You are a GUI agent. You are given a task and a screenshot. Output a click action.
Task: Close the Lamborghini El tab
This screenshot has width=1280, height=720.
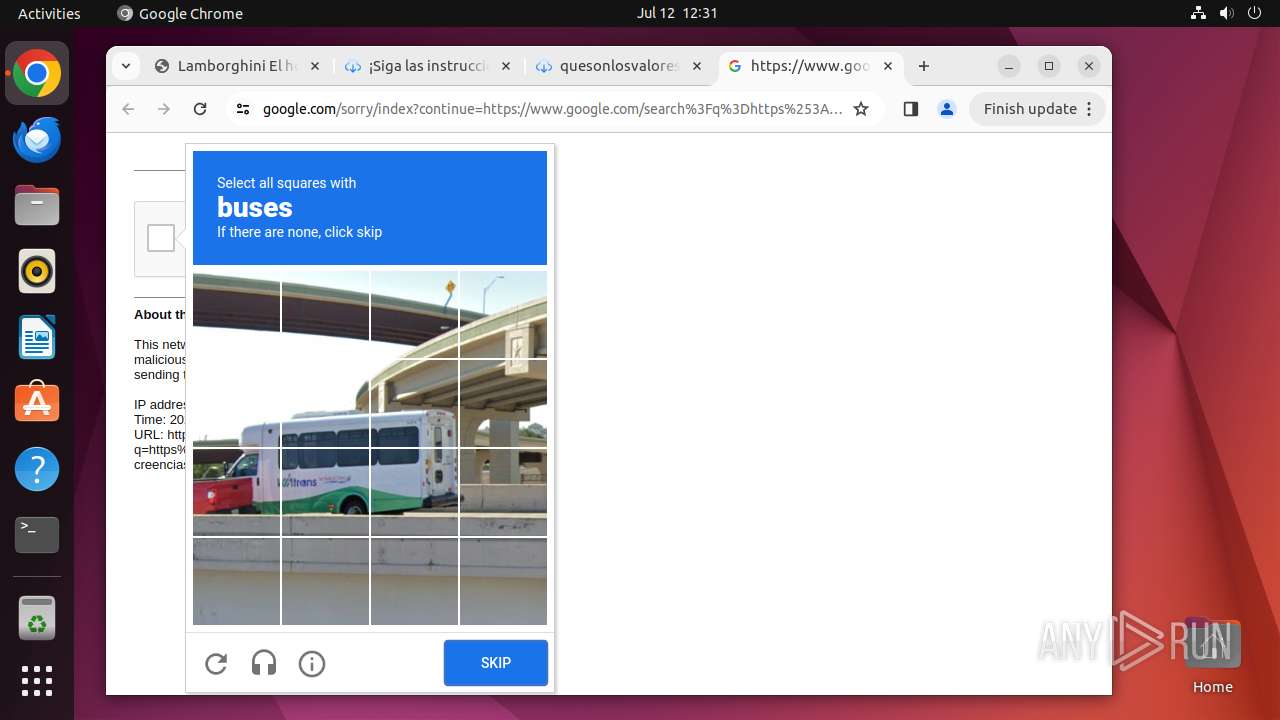coord(314,66)
